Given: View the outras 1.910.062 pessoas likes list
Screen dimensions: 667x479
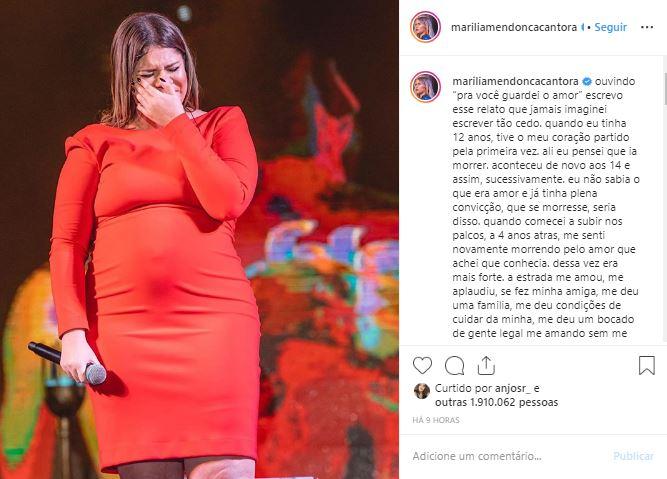Looking at the screenshot, I should [496, 402].
